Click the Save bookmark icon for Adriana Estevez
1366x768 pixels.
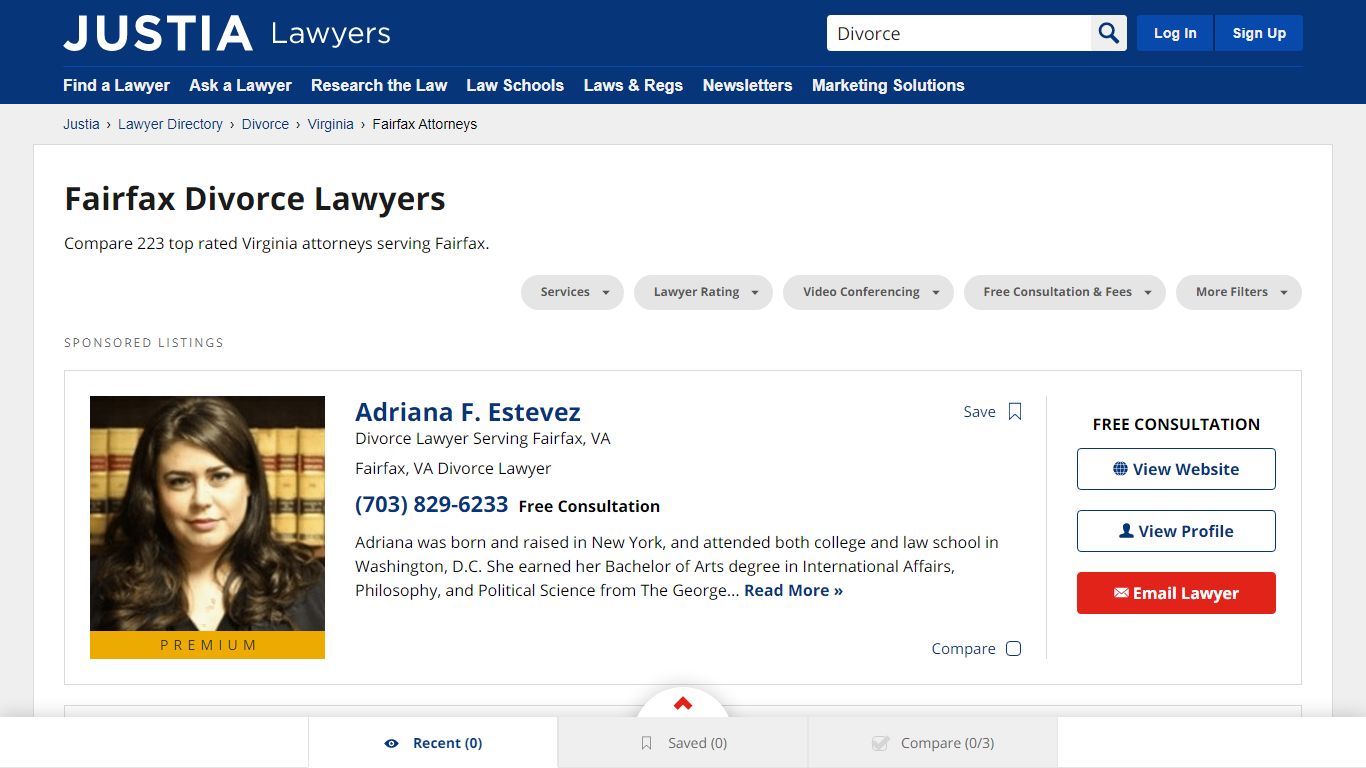tap(1015, 412)
